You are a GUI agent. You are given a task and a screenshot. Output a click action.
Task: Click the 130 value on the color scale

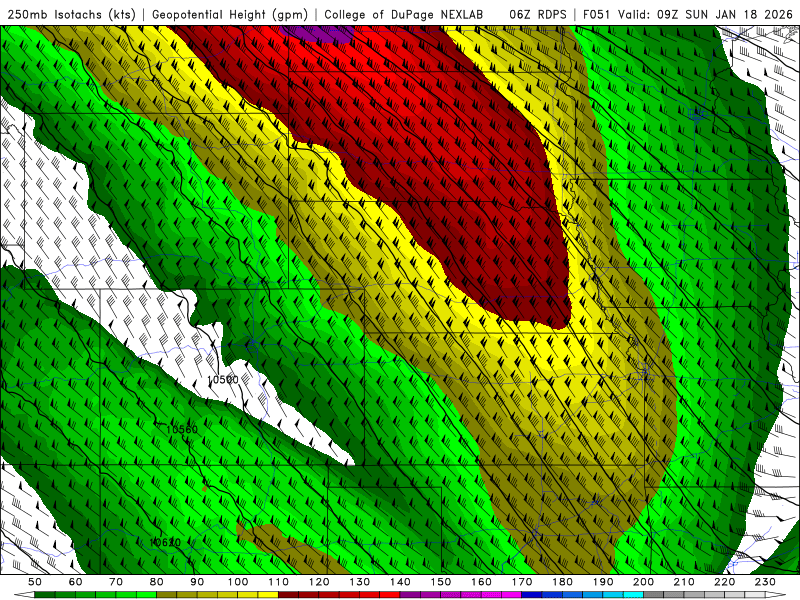click(360, 582)
